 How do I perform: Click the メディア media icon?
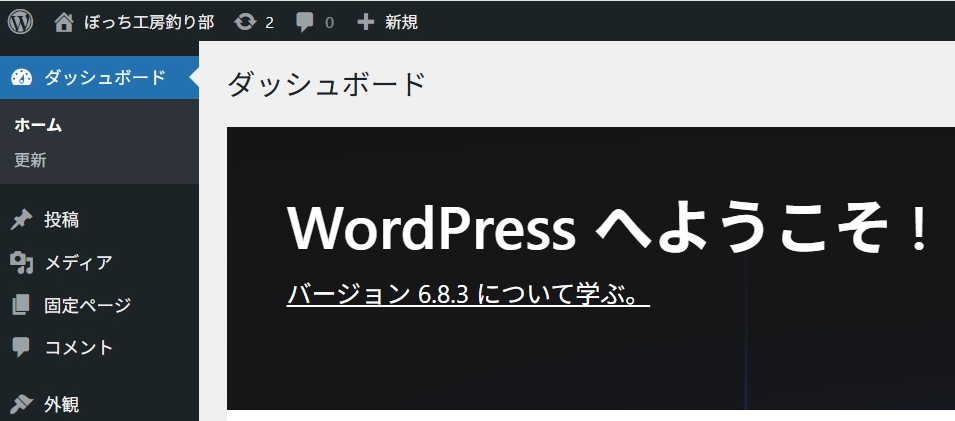point(22,263)
